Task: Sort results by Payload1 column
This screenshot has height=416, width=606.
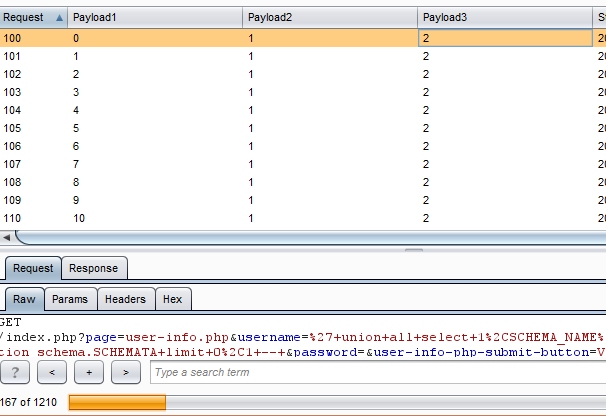Action: tap(155, 17)
